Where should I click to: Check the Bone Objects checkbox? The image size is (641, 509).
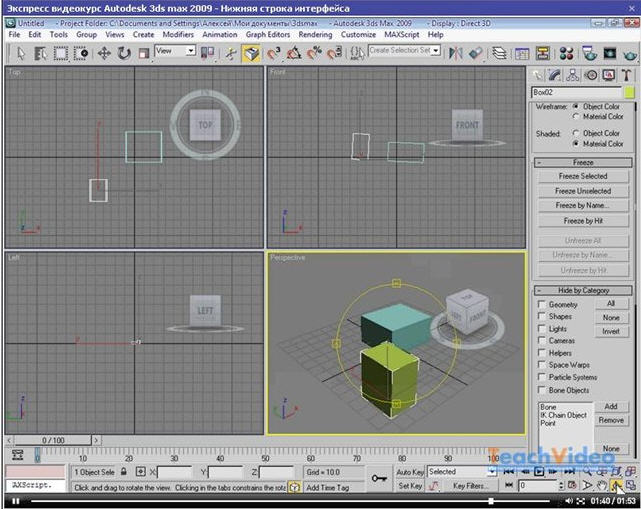pos(542,390)
